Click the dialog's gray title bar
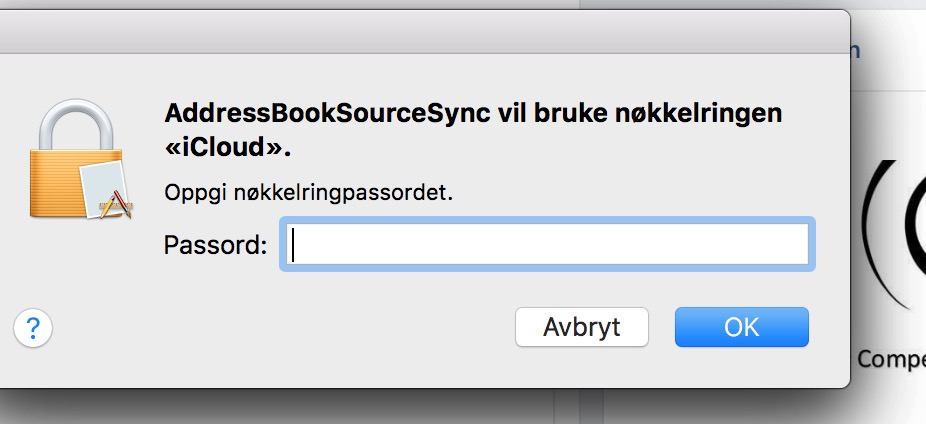This screenshot has width=926, height=424. click(422, 32)
